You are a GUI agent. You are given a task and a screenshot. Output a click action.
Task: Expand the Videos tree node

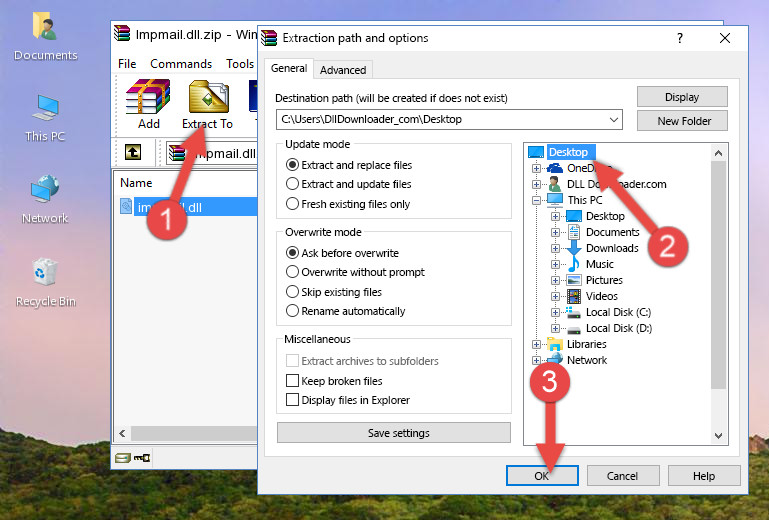click(x=555, y=296)
